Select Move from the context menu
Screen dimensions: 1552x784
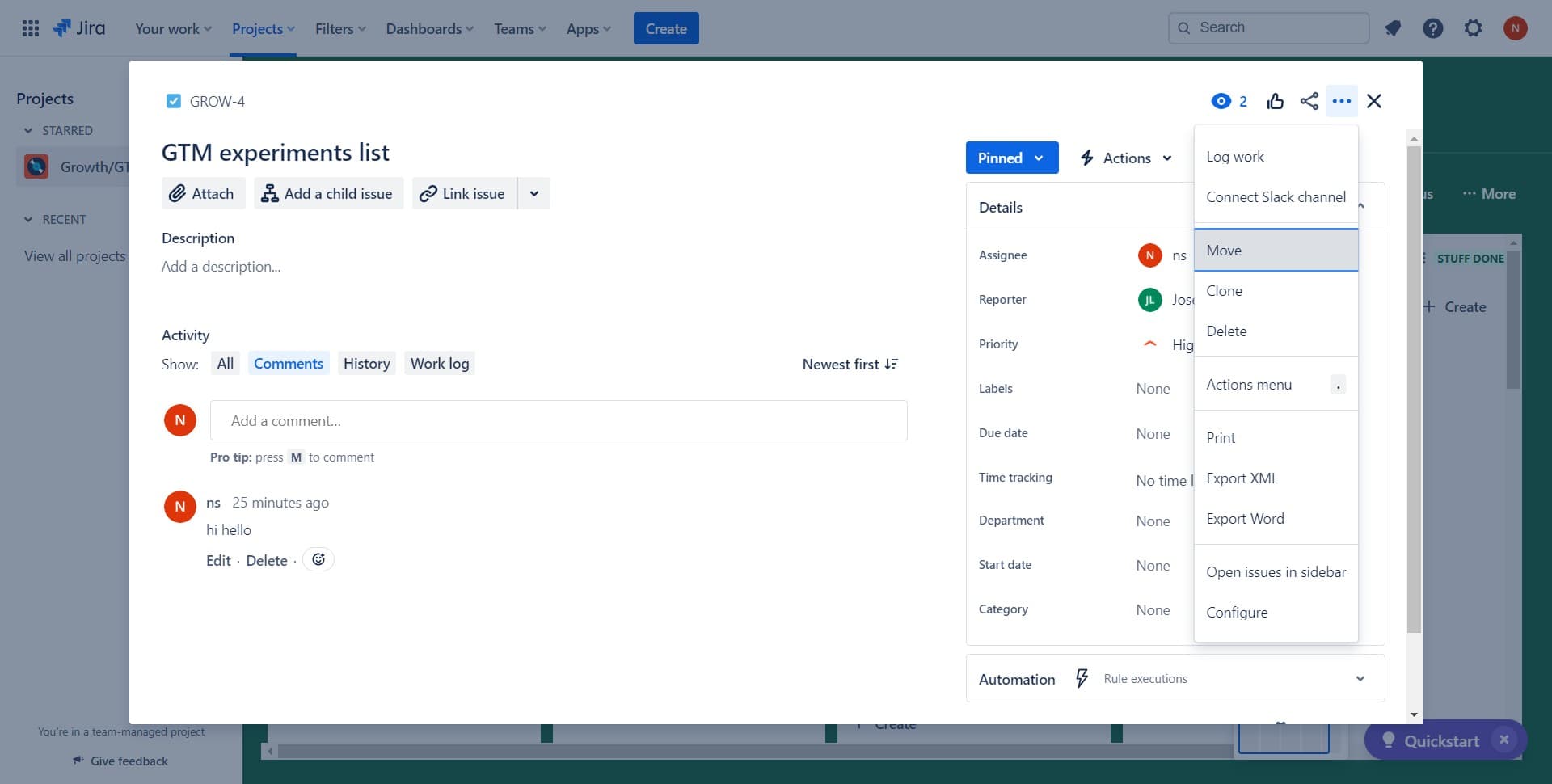pos(1275,251)
